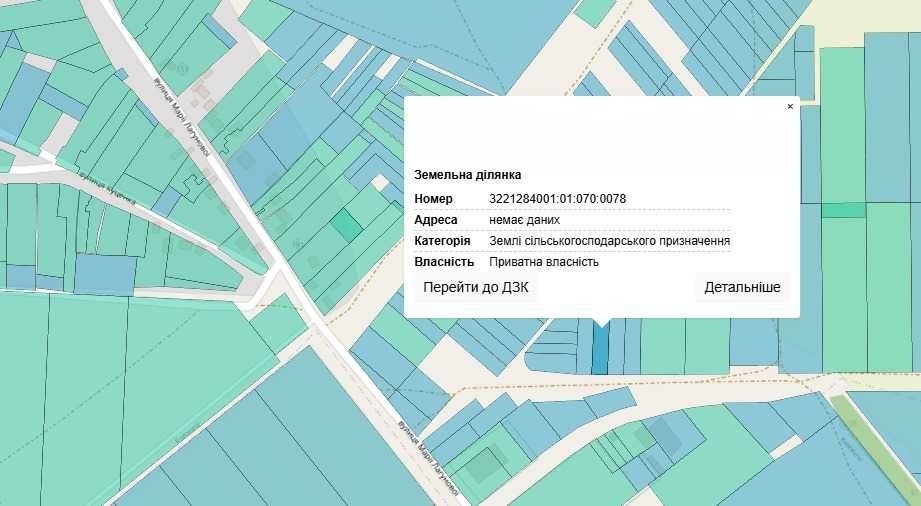The height and width of the screenshot is (506, 921).
Task: Open the Перейти до ДЗК link
Action: 476,287
